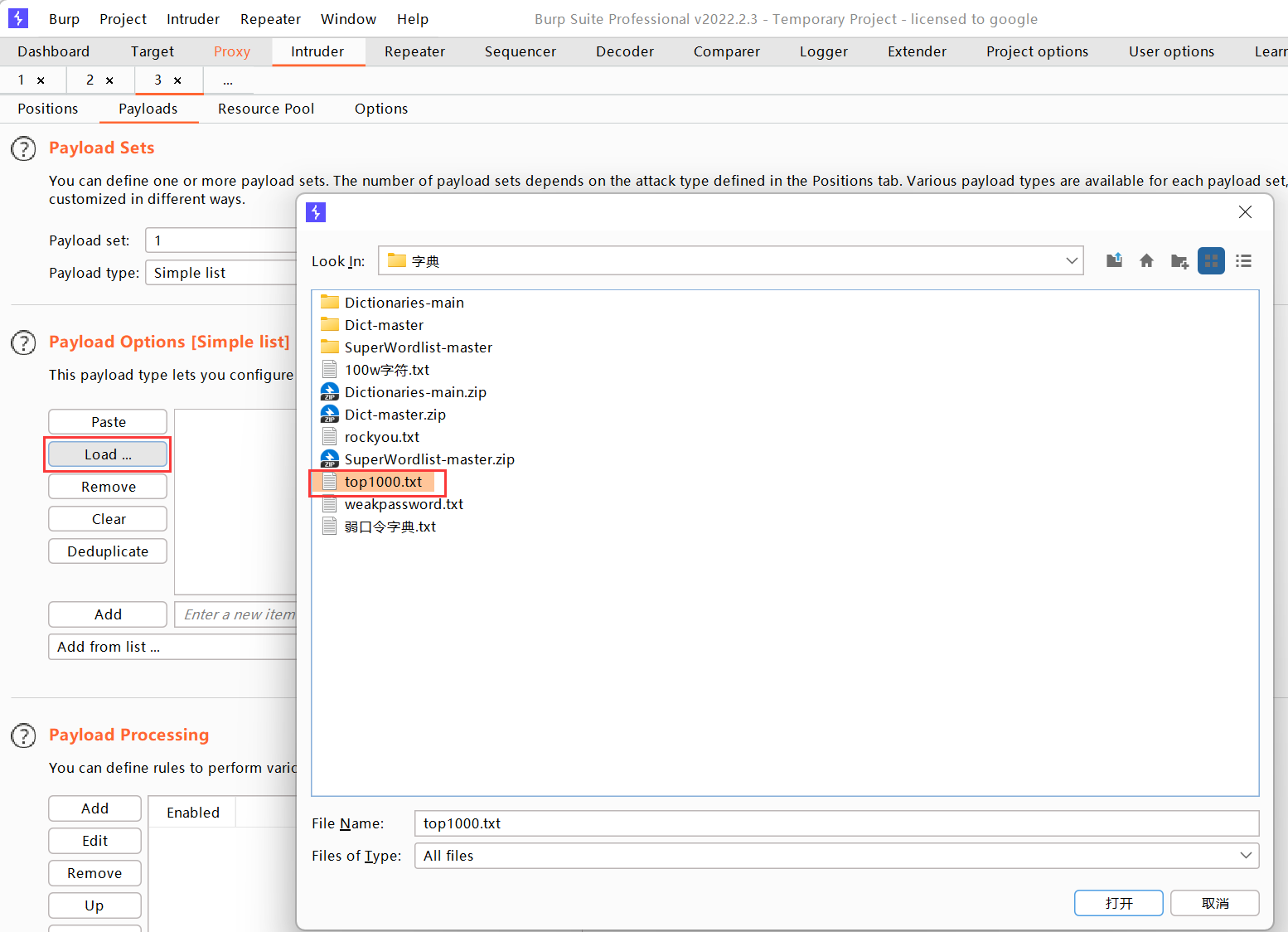Viewport: 1288px width, 932px height.
Task: Select the Dict-master folder icon
Action: pyautogui.click(x=330, y=324)
